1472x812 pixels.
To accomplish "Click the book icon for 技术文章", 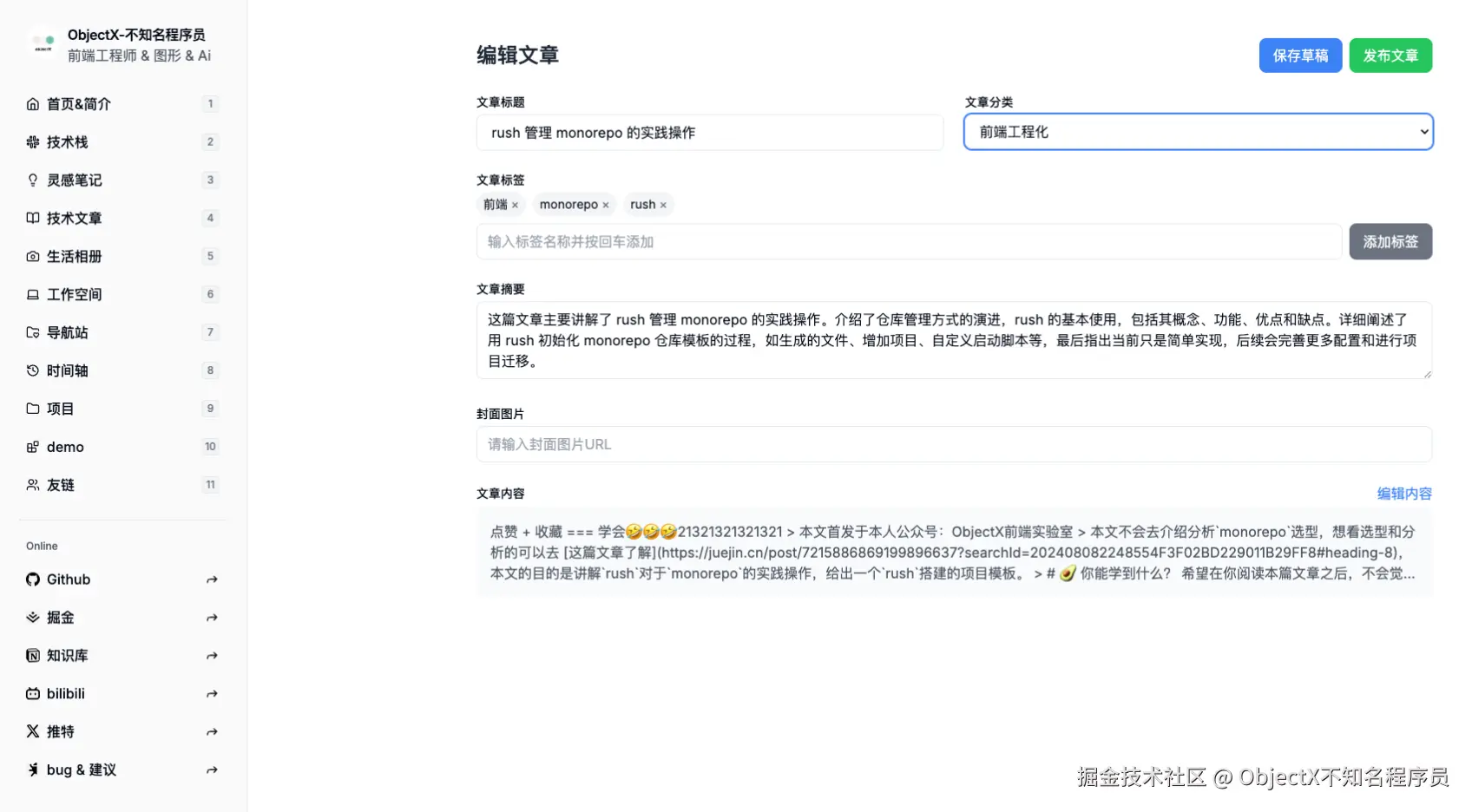I will [x=33, y=219].
